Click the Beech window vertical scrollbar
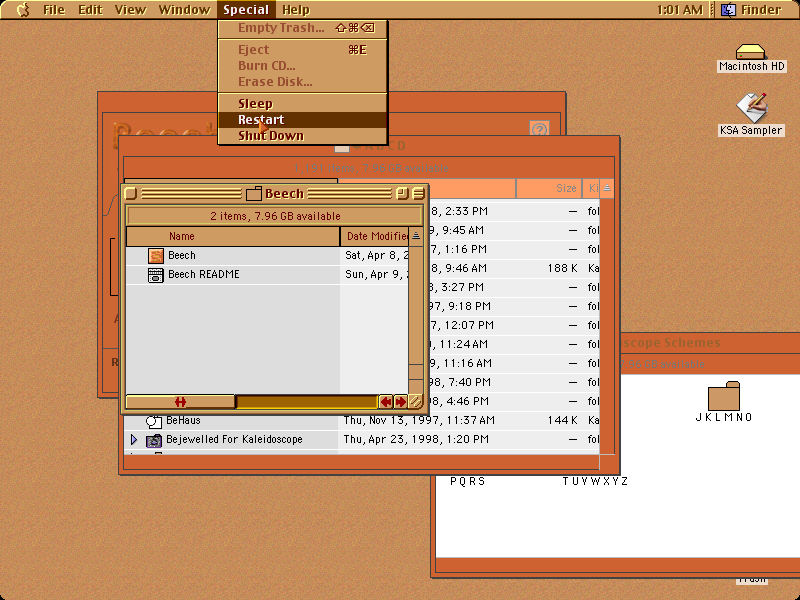The height and width of the screenshot is (600, 800). click(x=416, y=320)
